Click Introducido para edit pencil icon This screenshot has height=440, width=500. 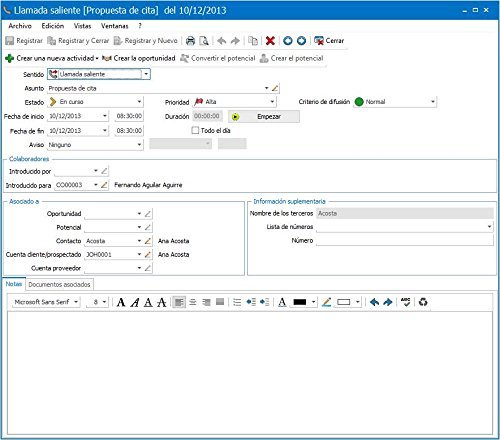[104, 185]
